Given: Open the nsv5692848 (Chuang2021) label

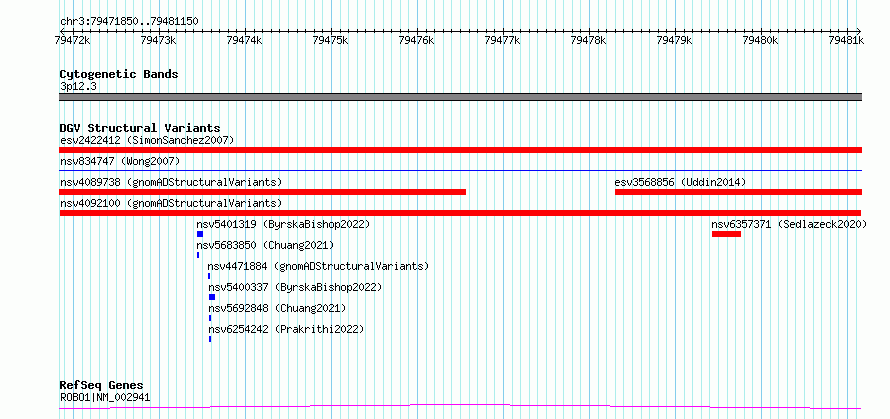Looking at the screenshot, I should coord(277,308).
